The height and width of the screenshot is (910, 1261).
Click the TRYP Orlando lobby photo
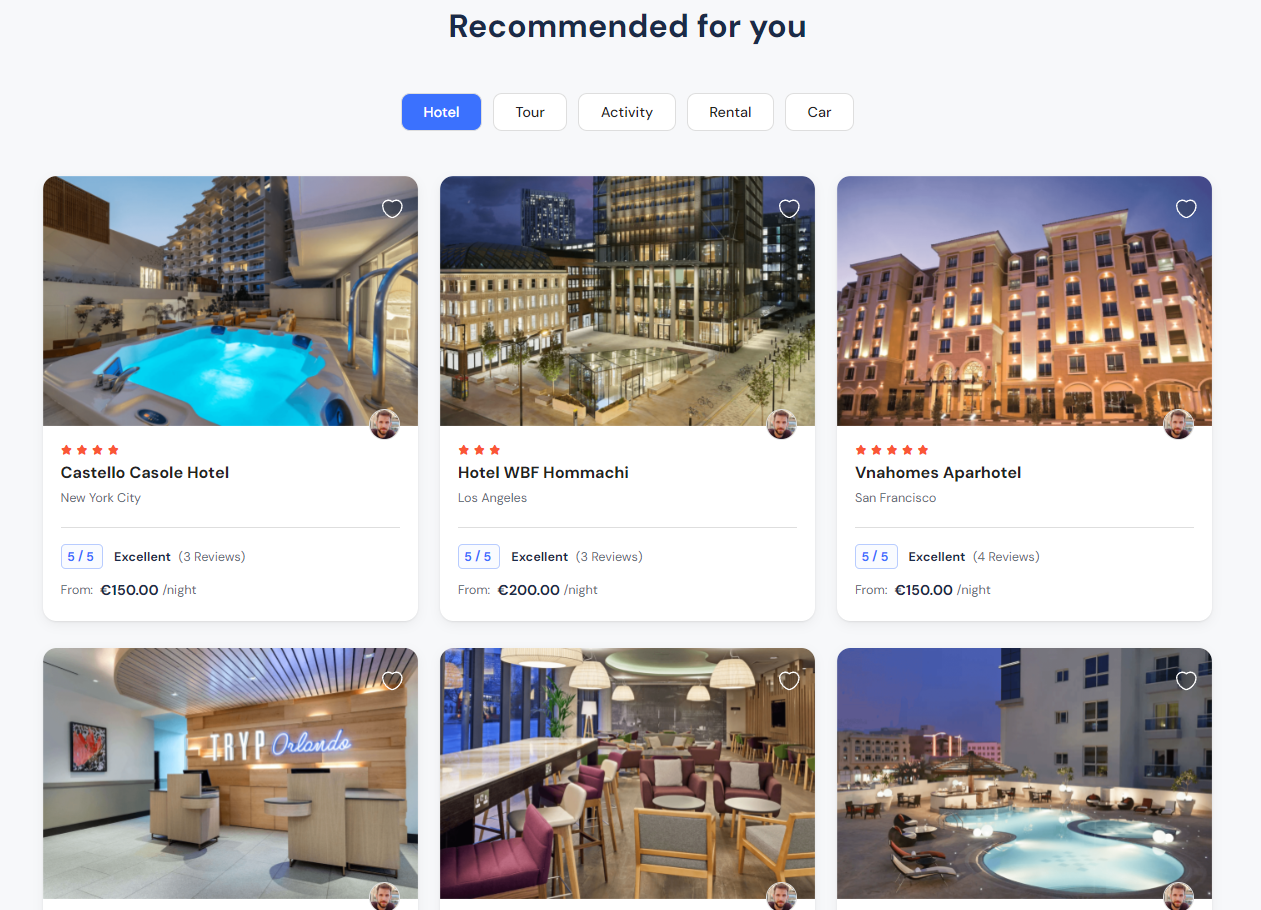(x=230, y=773)
